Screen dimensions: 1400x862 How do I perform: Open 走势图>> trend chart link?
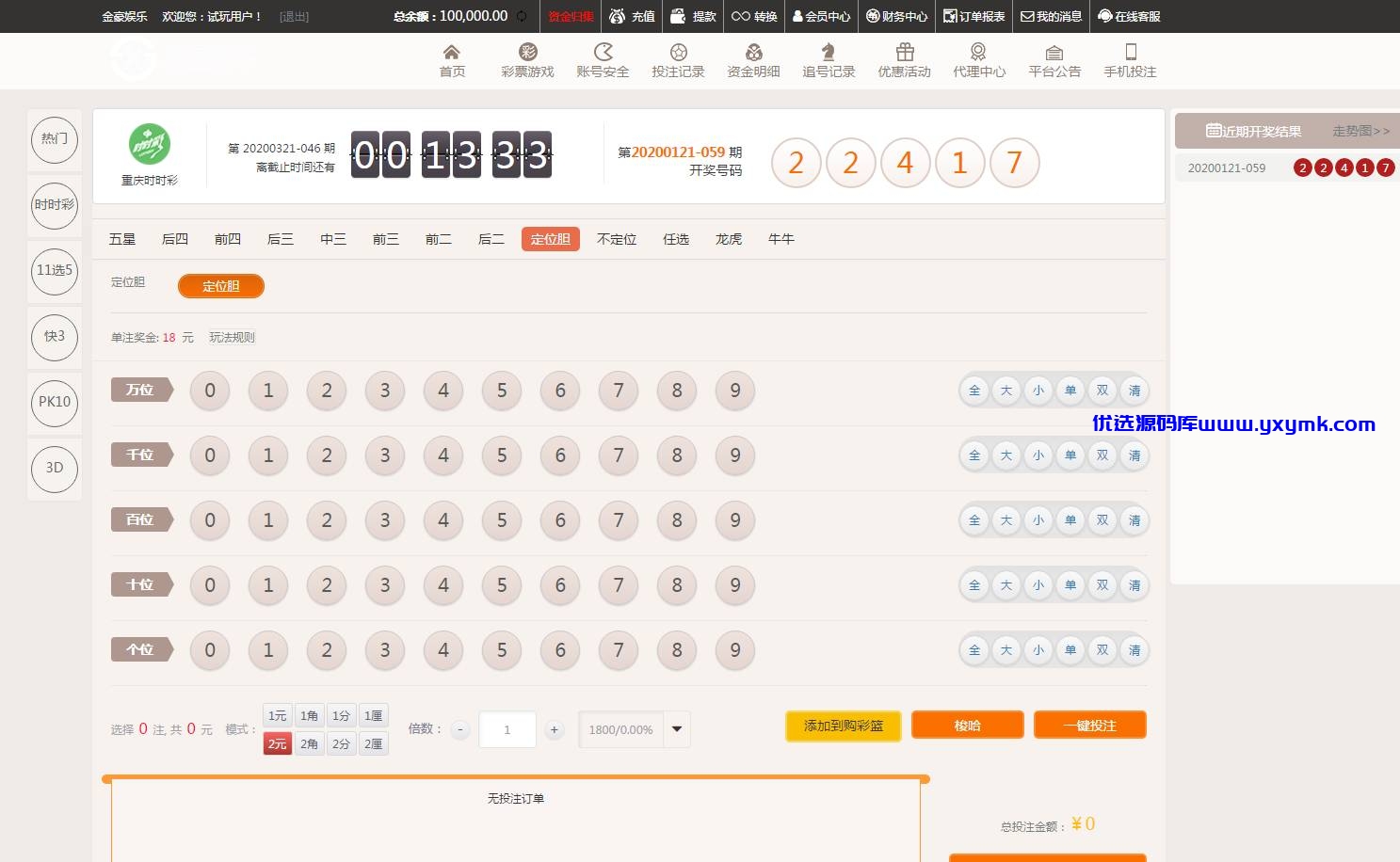1360,131
